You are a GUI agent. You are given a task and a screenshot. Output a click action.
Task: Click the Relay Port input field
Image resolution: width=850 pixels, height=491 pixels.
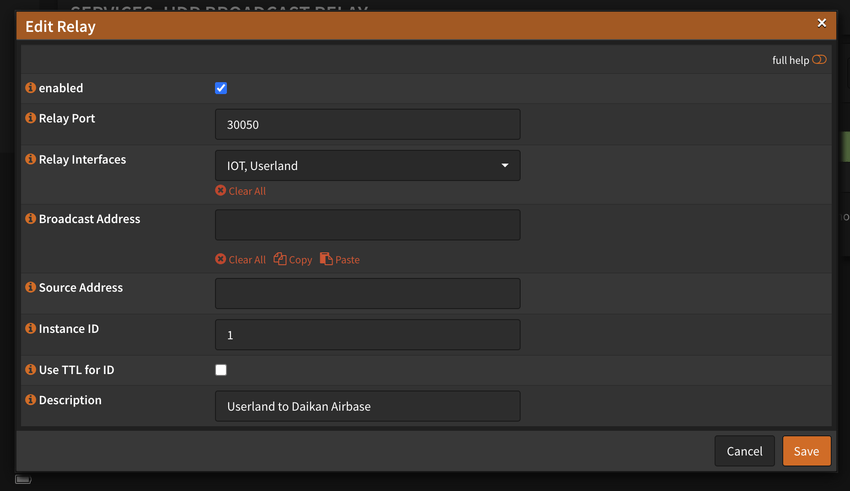pyautogui.click(x=368, y=124)
